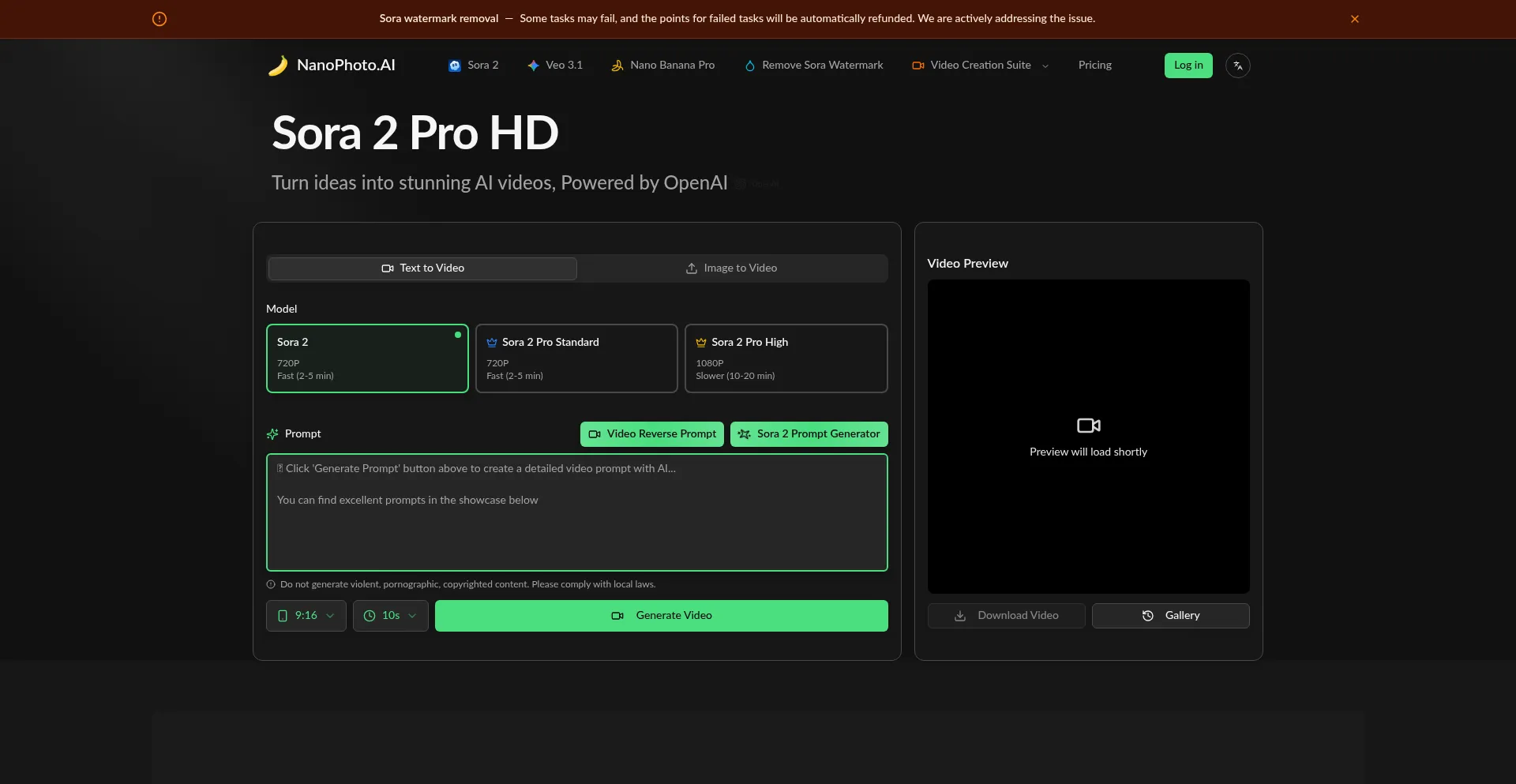The image size is (1516, 784).
Task: Open Remove Sora Watermark tool
Action: tap(814, 66)
